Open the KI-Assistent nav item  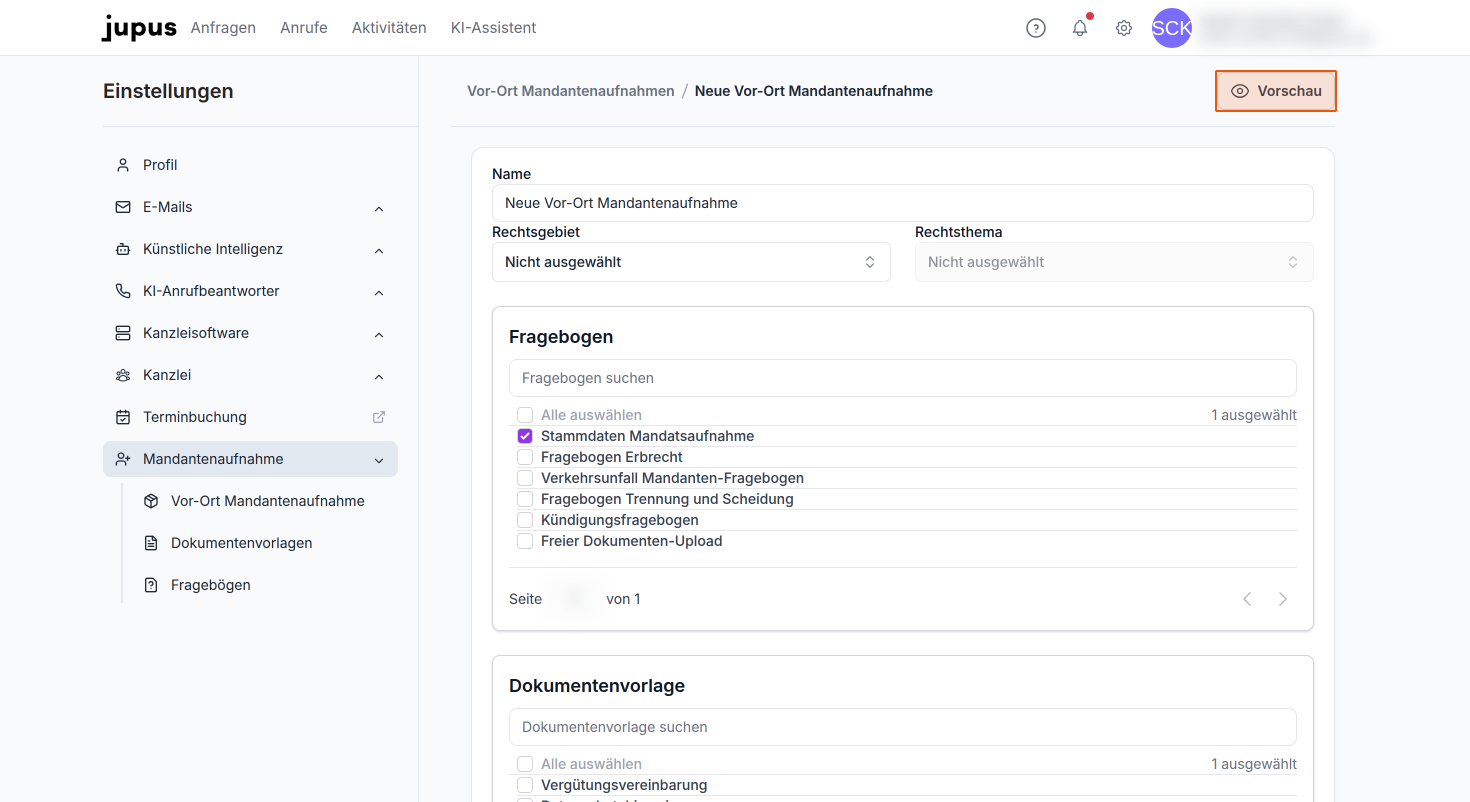point(494,28)
